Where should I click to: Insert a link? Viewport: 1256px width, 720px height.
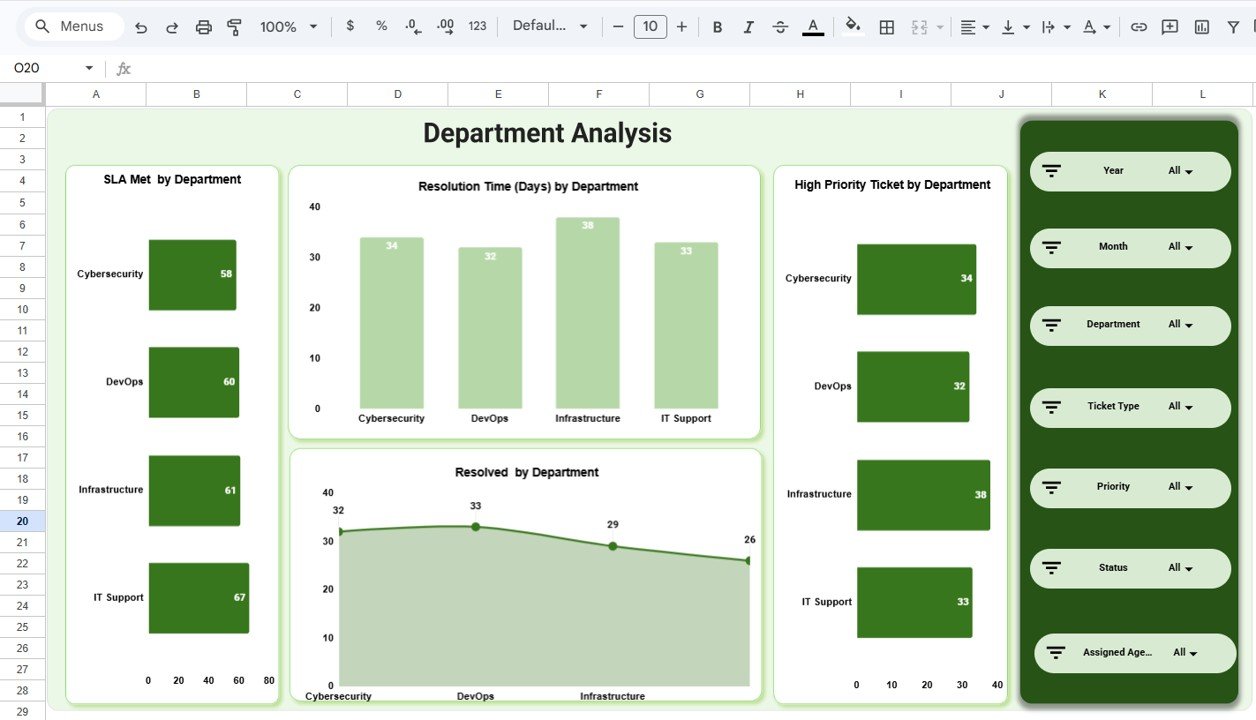pos(1138,27)
